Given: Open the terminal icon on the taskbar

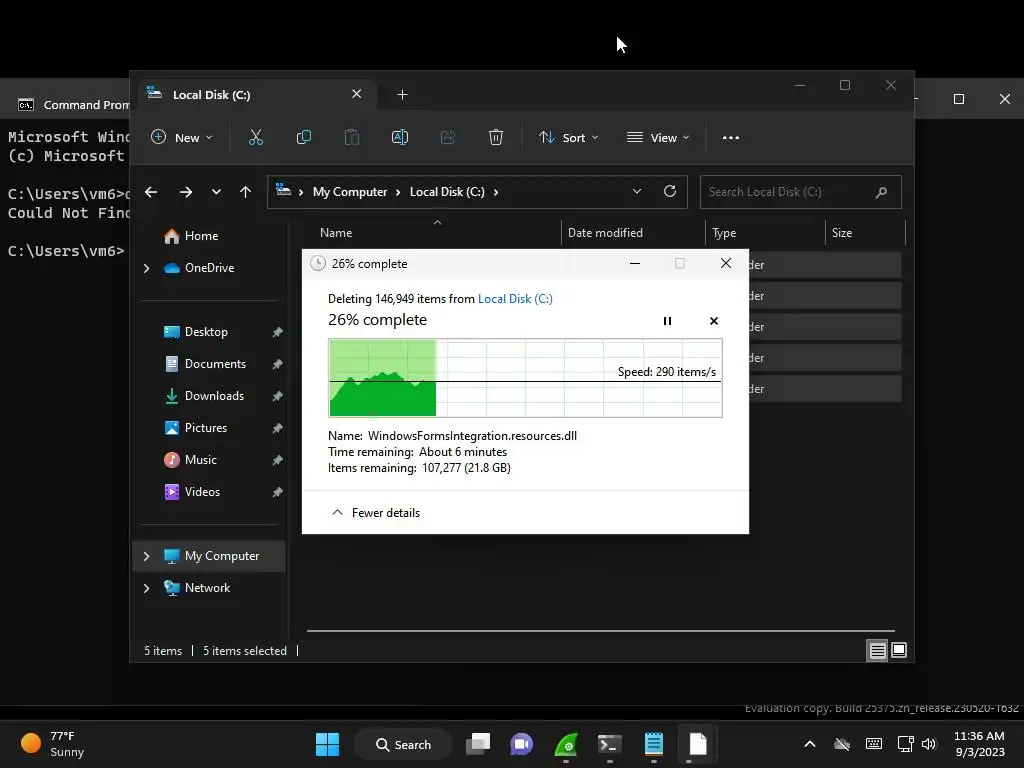Looking at the screenshot, I should [x=609, y=744].
